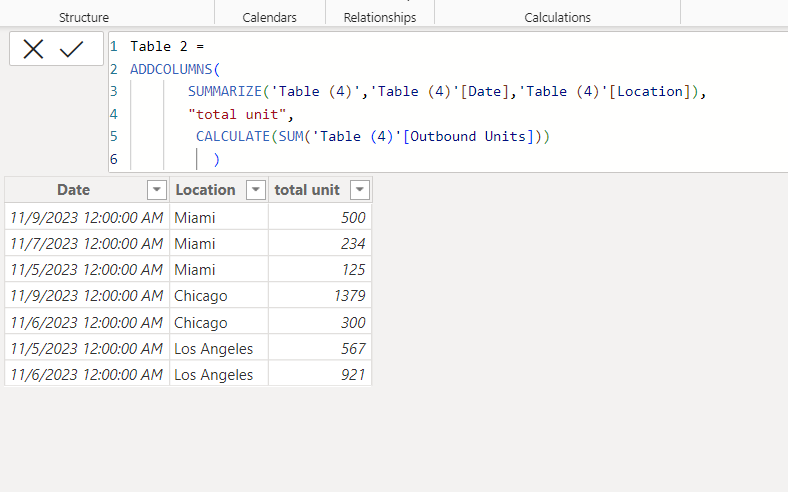Select the 11/9/2023 date cell for Chicago

tap(86, 296)
